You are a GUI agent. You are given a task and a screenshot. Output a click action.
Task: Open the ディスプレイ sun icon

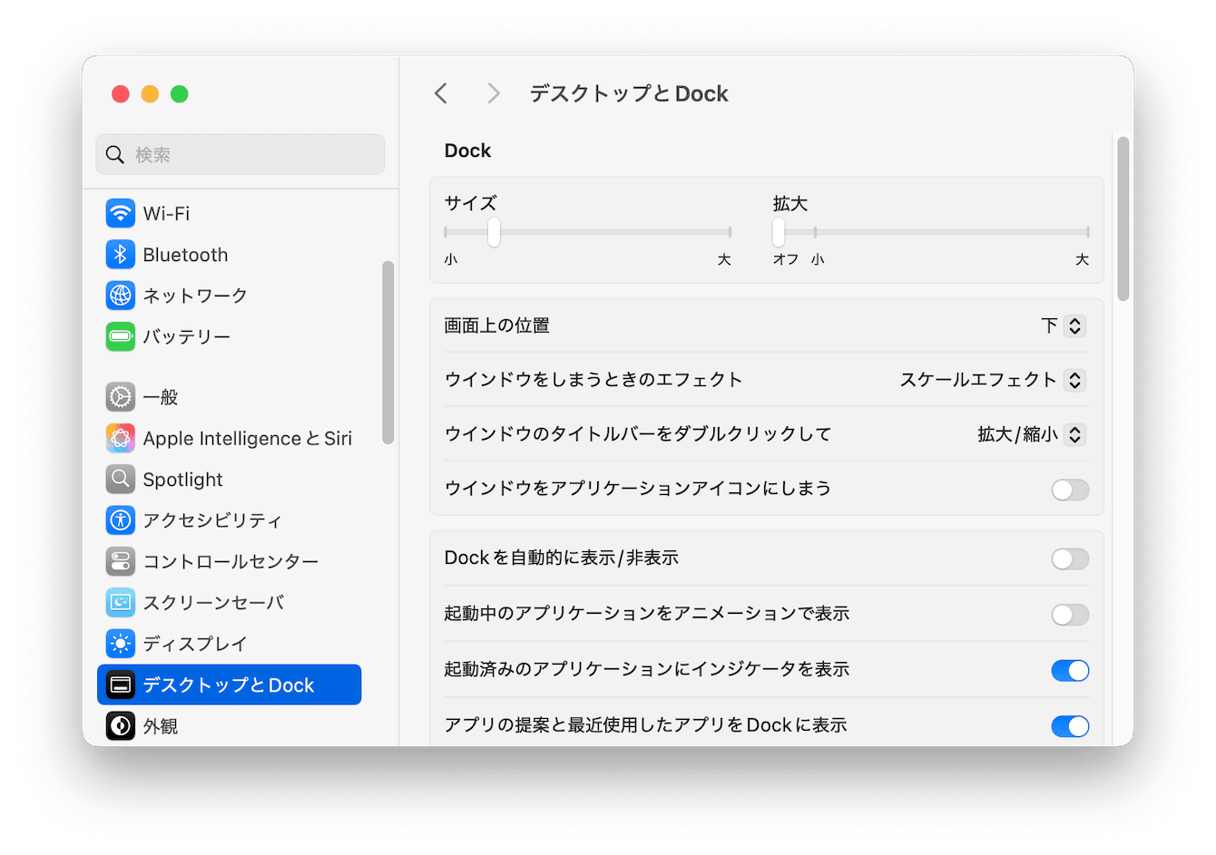click(x=120, y=643)
